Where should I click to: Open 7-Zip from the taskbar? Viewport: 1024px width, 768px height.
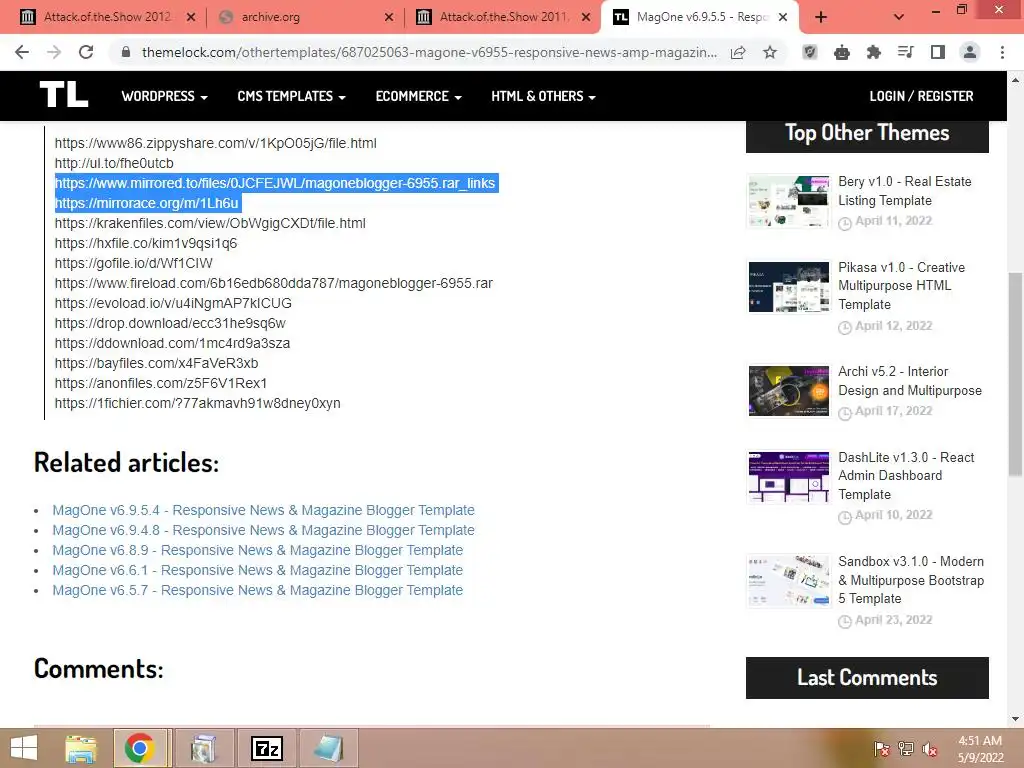click(266, 748)
